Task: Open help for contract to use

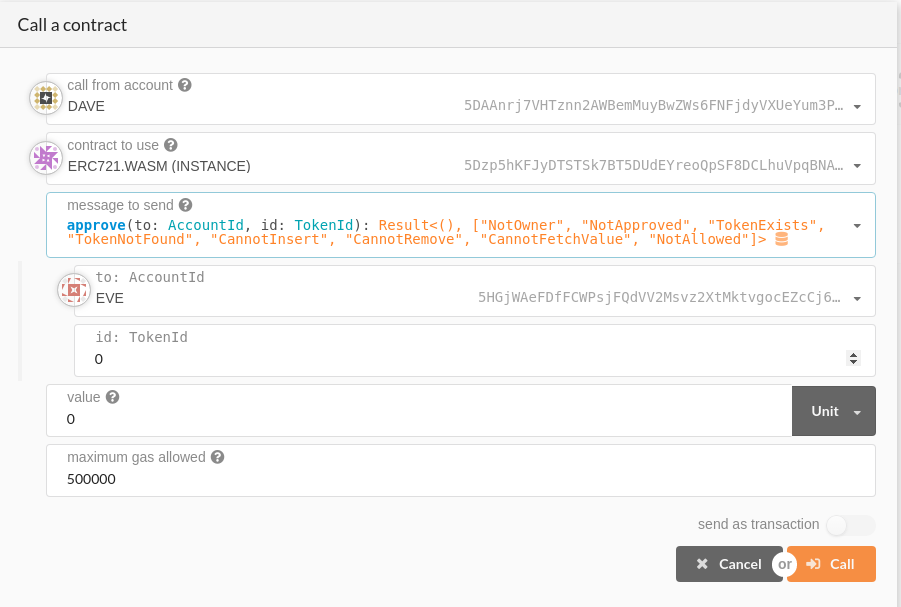Action: [170, 145]
